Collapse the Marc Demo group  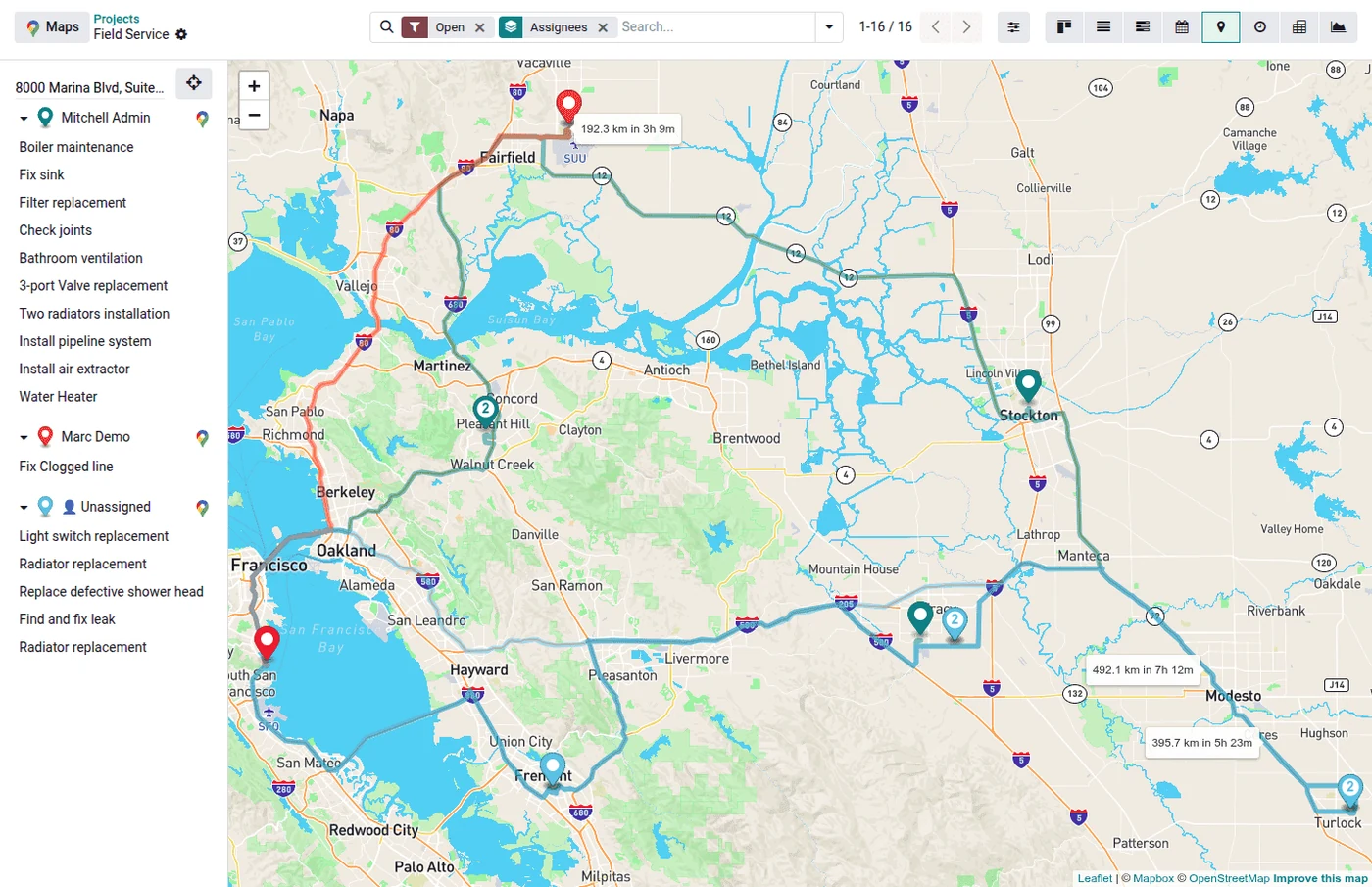(x=24, y=438)
